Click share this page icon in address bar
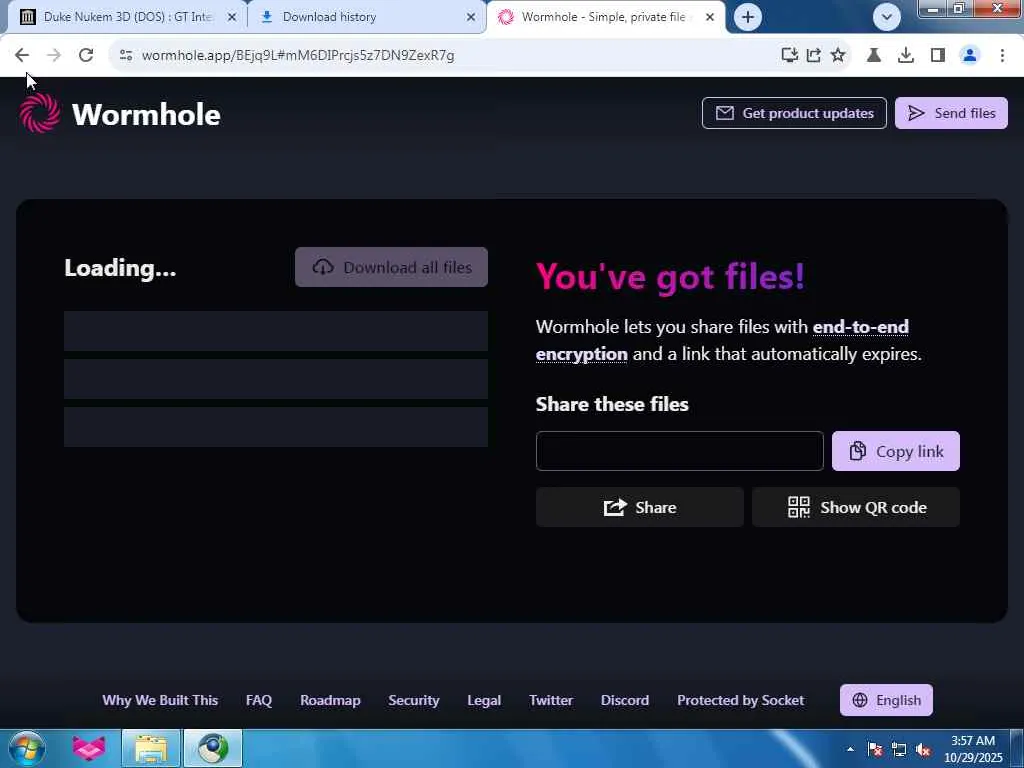The image size is (1024, 768). tap(814, 56)
